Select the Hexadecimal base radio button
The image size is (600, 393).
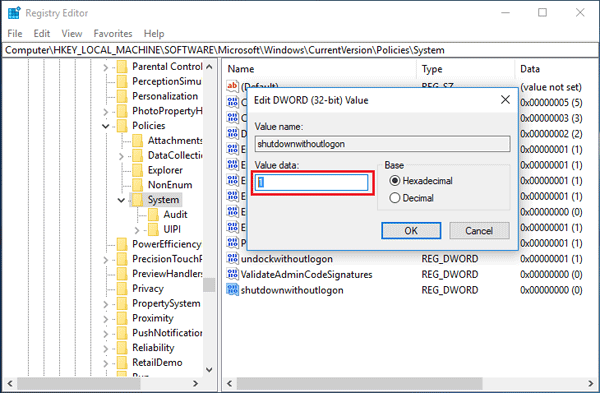point(395,181)
